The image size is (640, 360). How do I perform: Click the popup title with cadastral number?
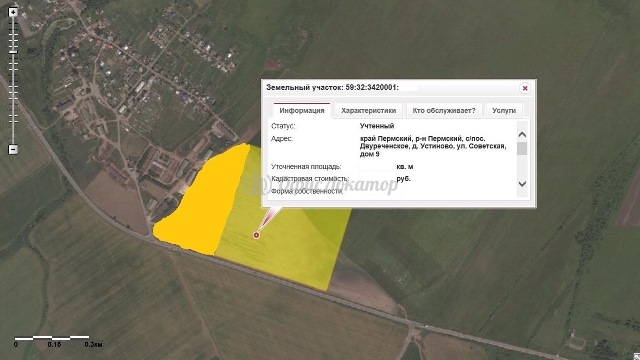(x=332, y=87)
